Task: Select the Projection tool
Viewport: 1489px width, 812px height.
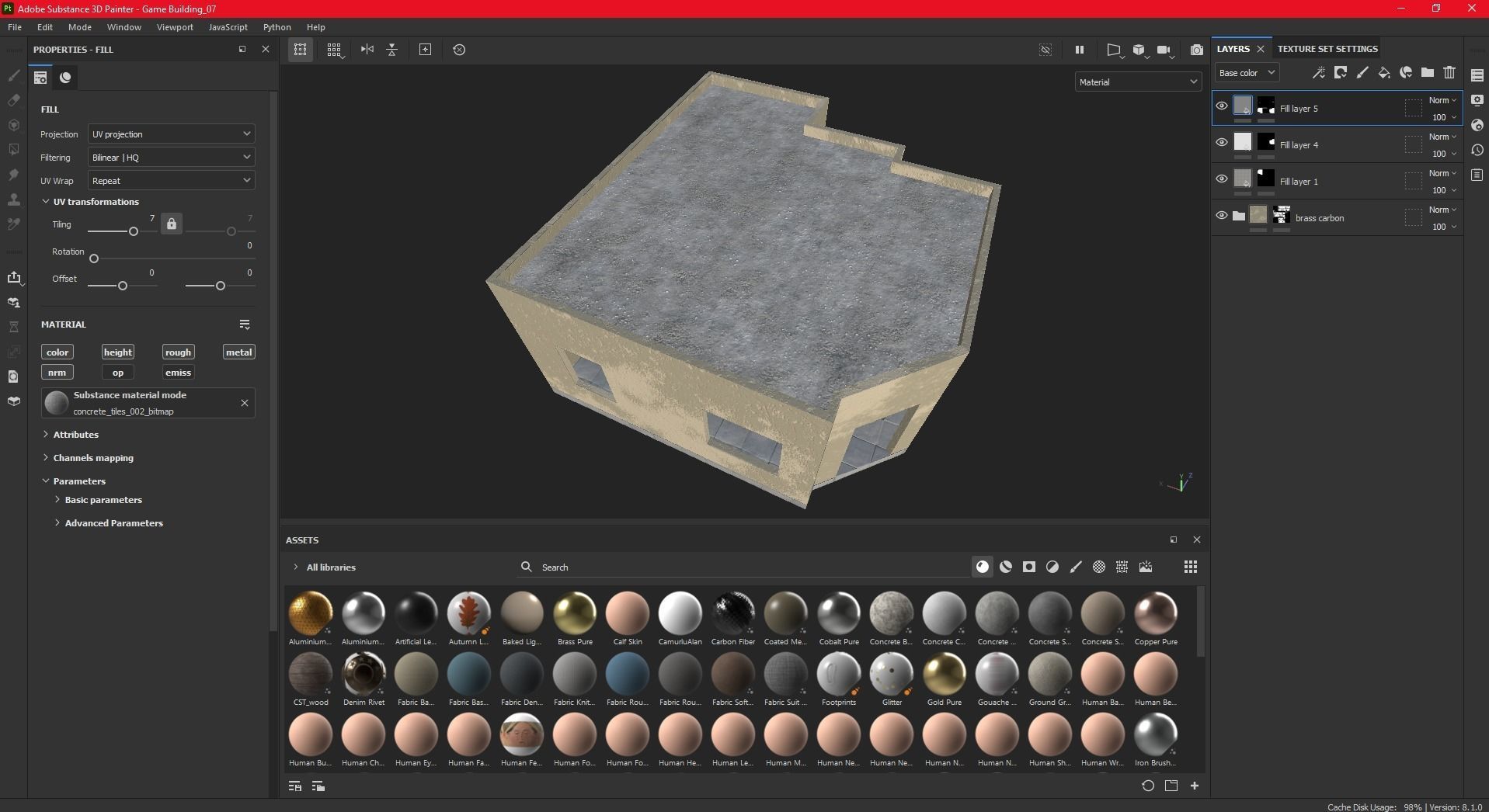Action: pyautogui.click(x=14, y=125)
